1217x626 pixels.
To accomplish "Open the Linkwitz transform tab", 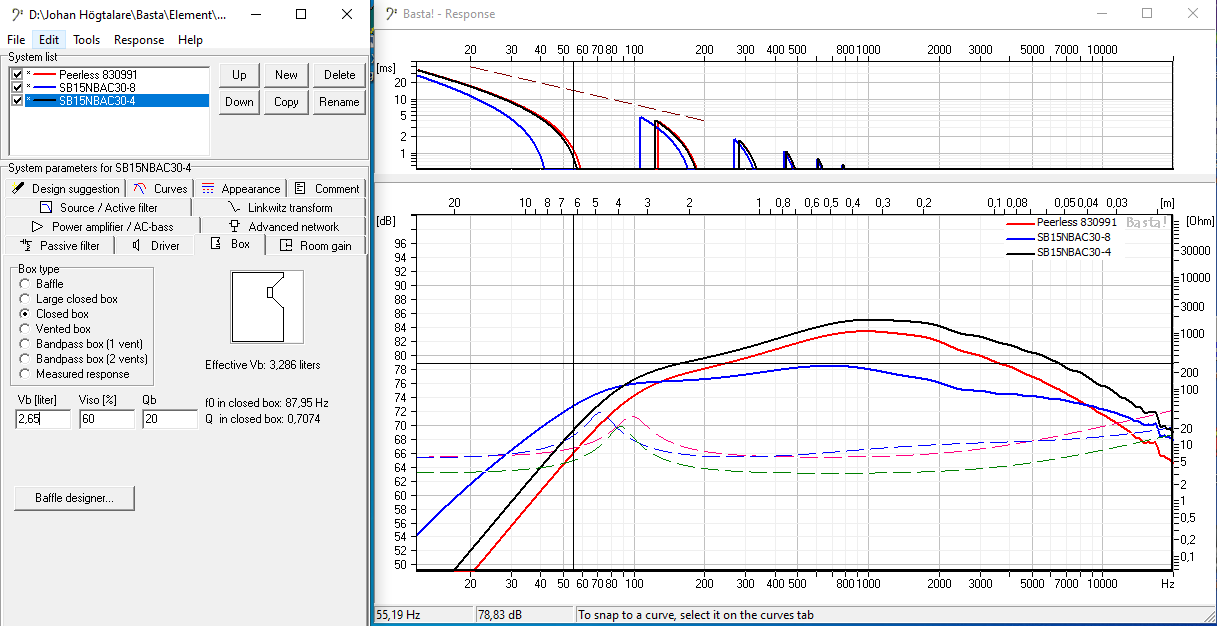I will pyautogui.click(x=281, y=207).
